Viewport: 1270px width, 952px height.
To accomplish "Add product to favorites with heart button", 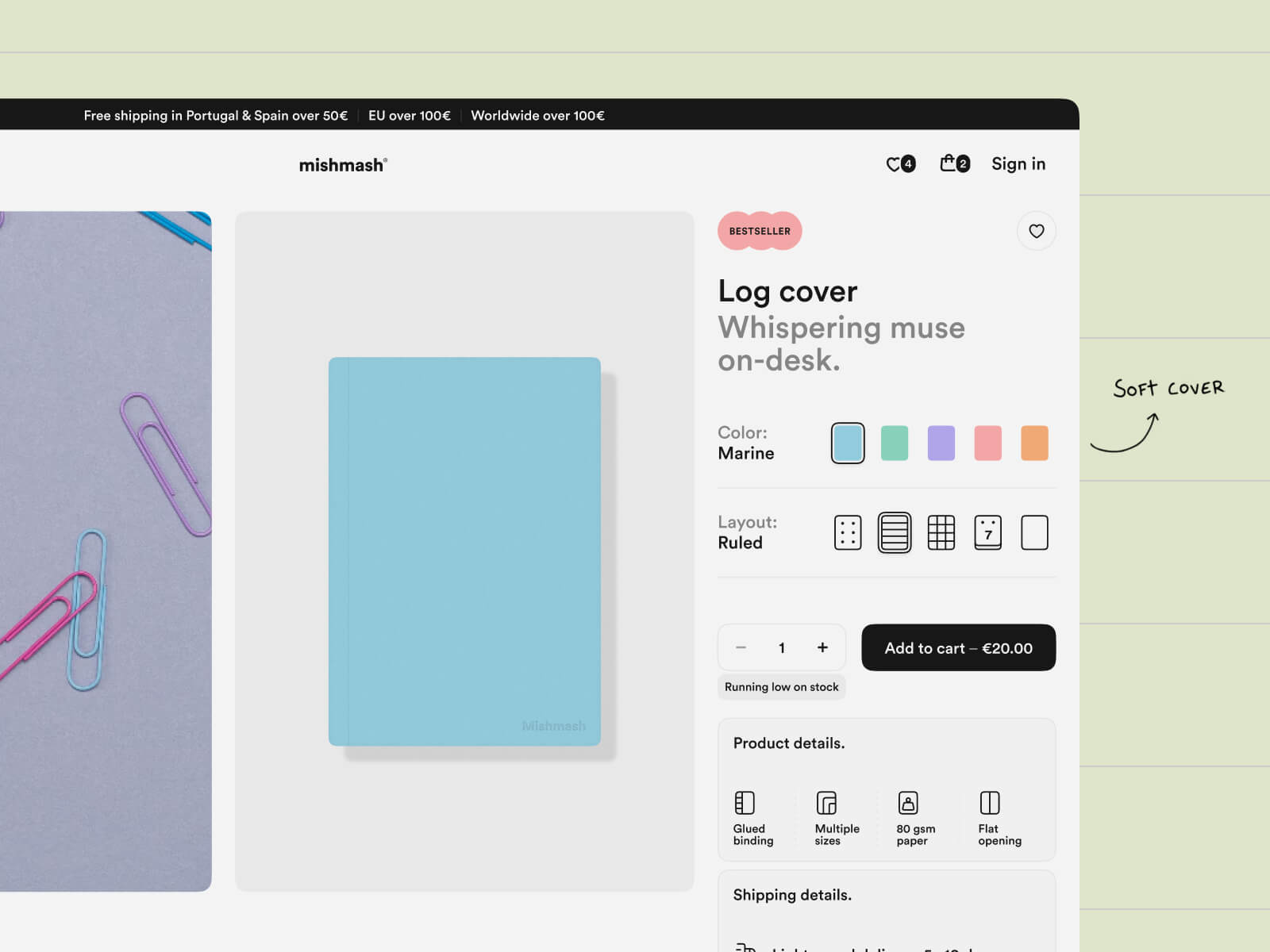I will pos(1036,231).
